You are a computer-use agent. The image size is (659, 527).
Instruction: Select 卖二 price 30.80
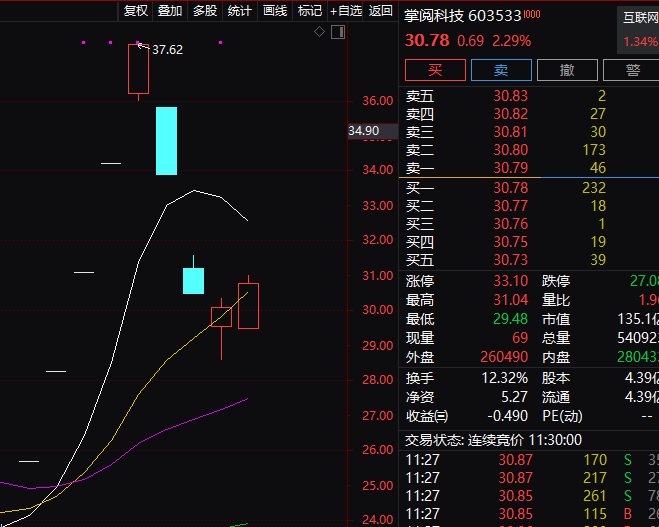coord(510,150)
